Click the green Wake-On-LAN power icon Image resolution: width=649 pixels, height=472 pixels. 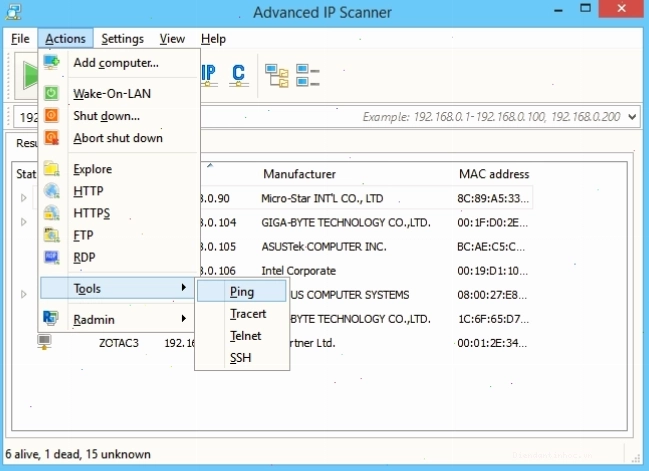coord(51,93)
